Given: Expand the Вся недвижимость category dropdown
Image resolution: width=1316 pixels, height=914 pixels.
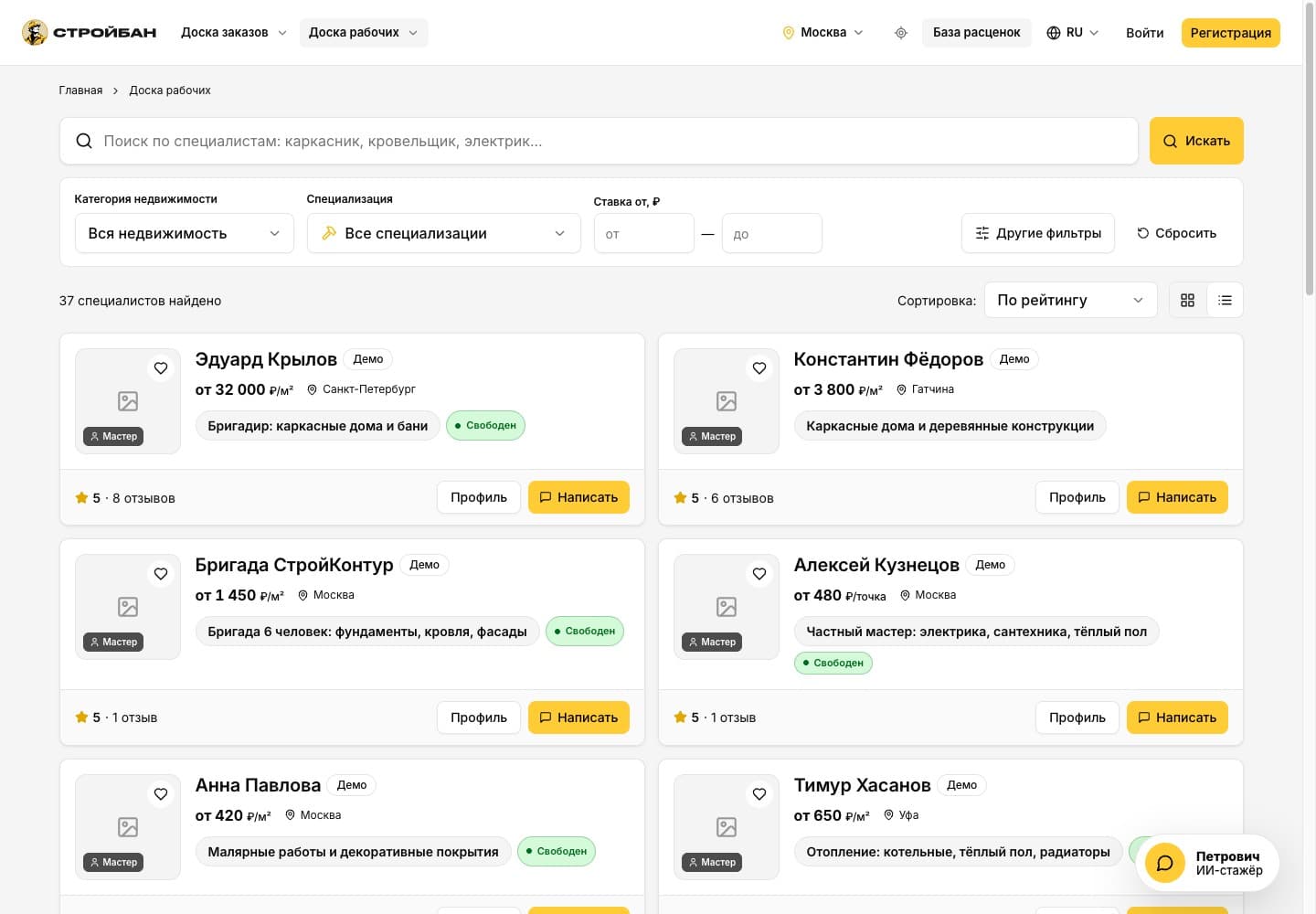Looking at the screenshot, I should coord(185,233).
